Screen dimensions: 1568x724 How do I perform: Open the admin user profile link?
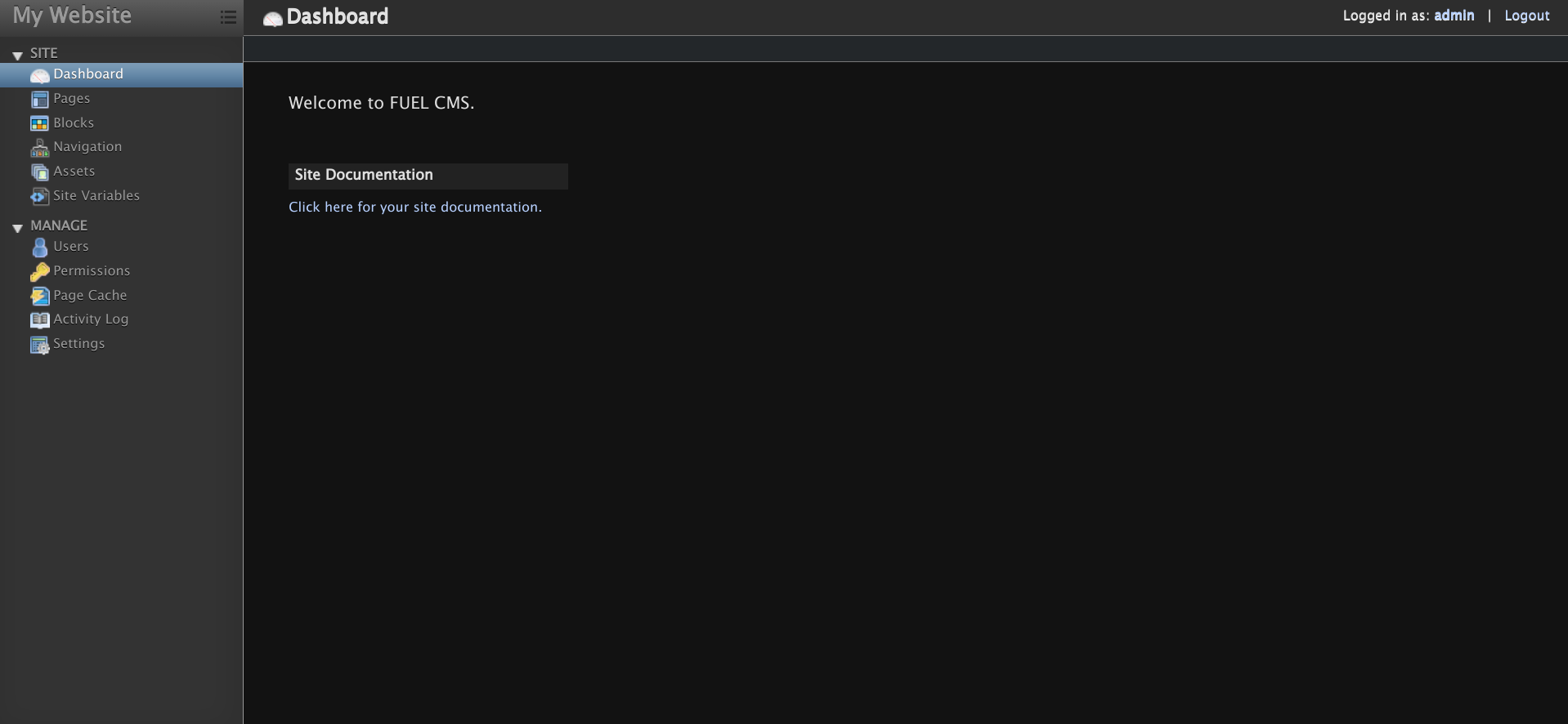1454,16
